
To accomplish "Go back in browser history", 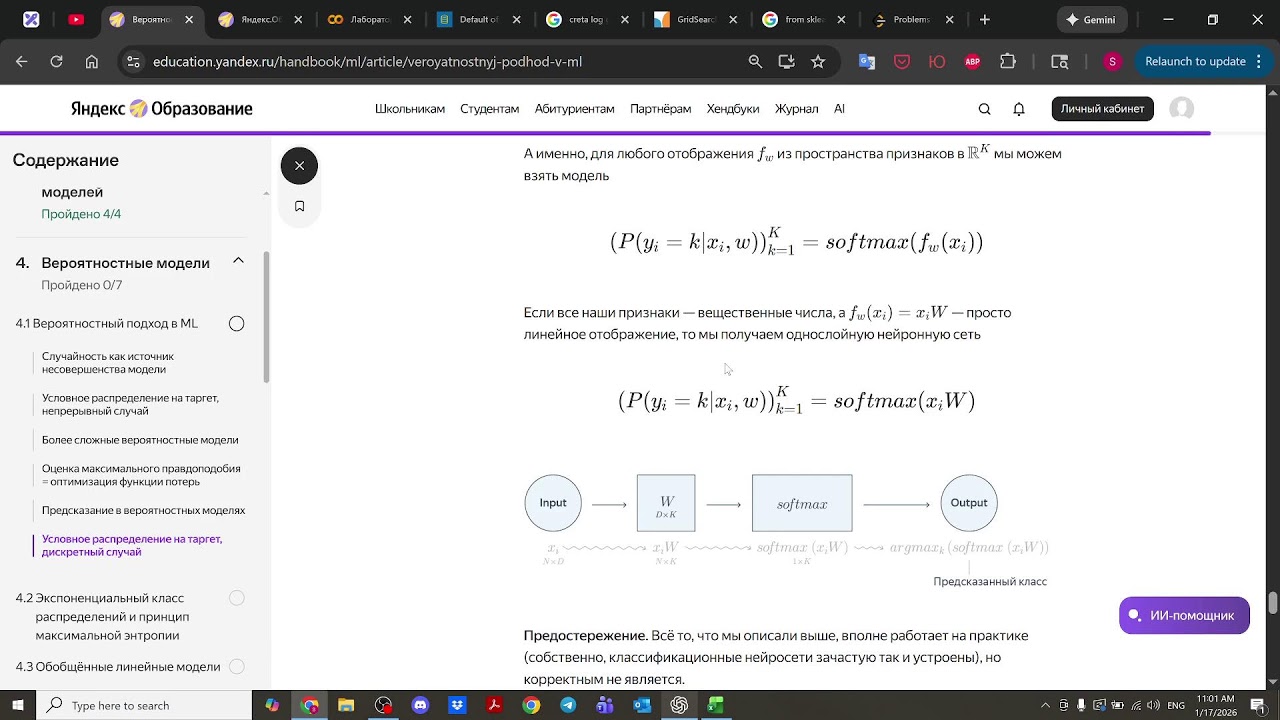I will coord(22,61).
